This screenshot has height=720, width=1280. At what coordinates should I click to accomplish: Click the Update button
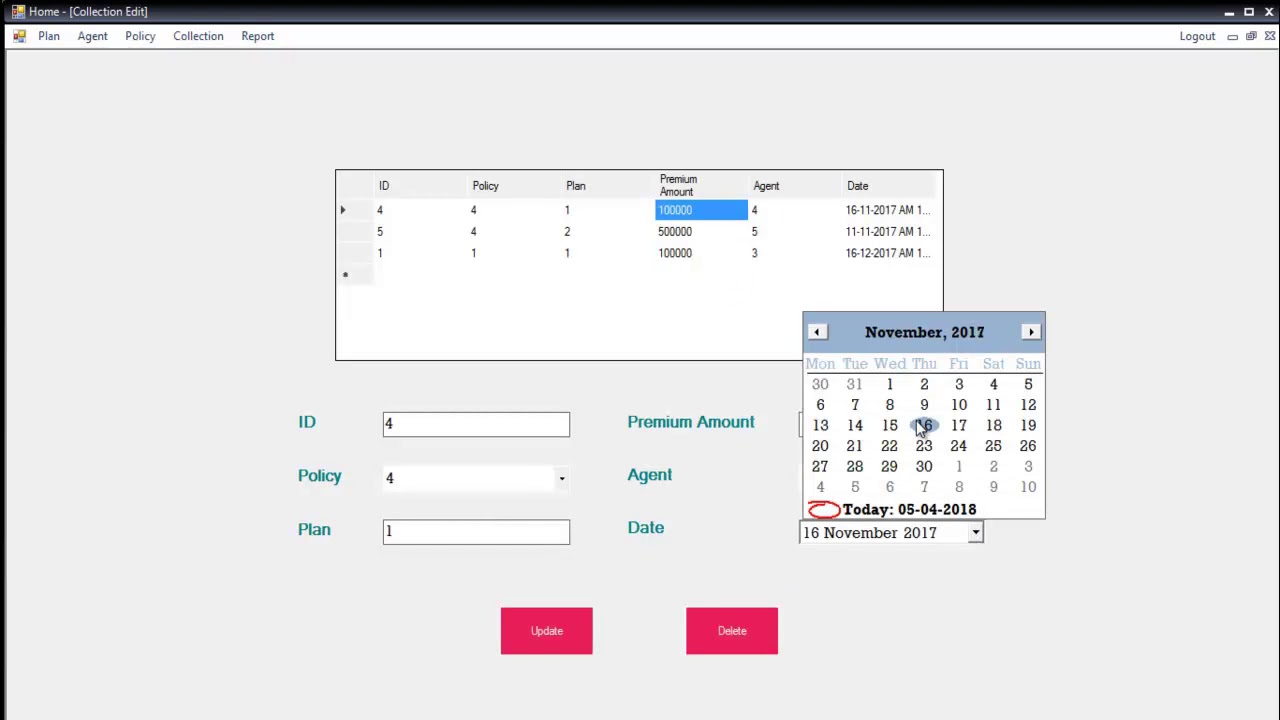click(547, 631)
